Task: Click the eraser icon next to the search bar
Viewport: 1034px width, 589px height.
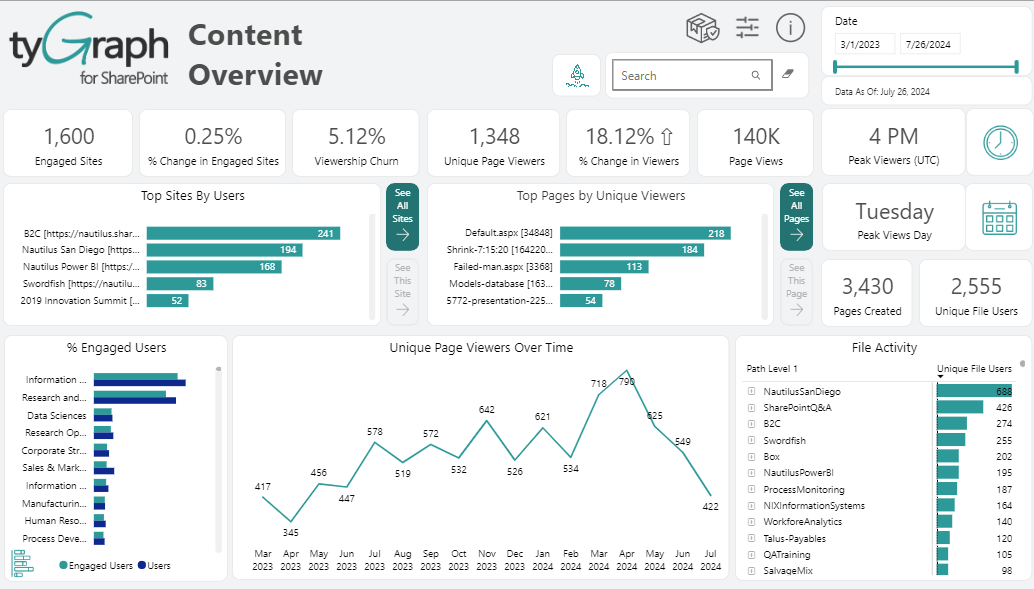Action: tap(788, 75)
